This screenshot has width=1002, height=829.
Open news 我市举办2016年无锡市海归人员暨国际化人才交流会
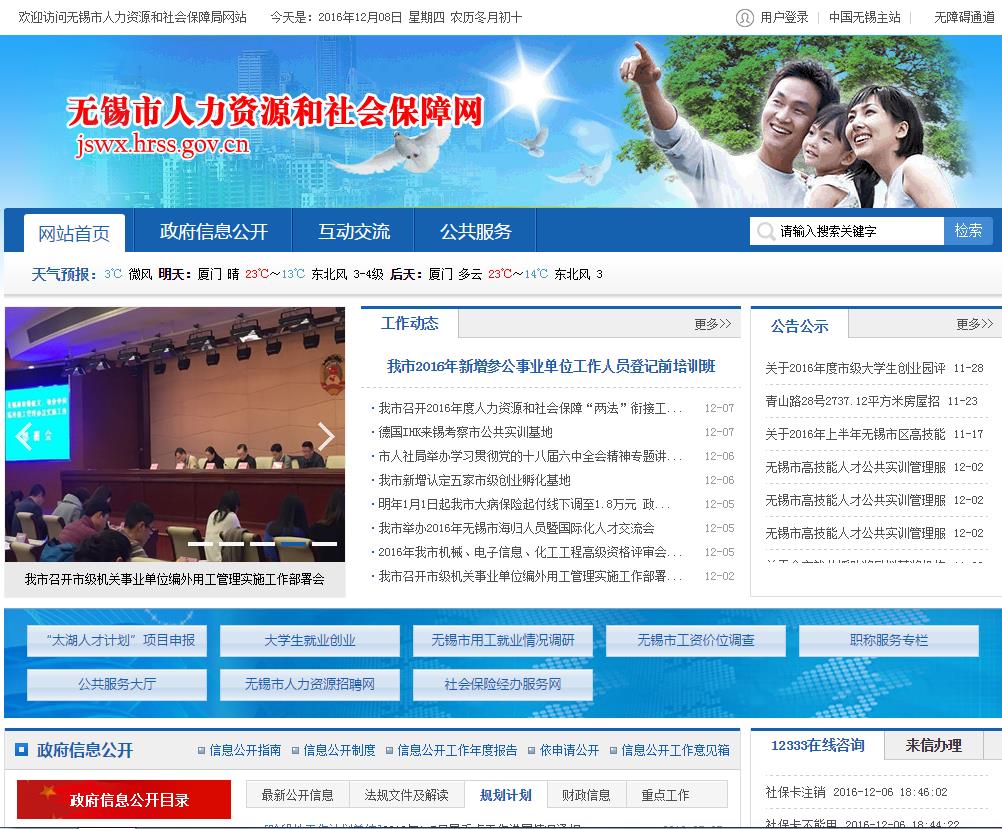[516, 528]
